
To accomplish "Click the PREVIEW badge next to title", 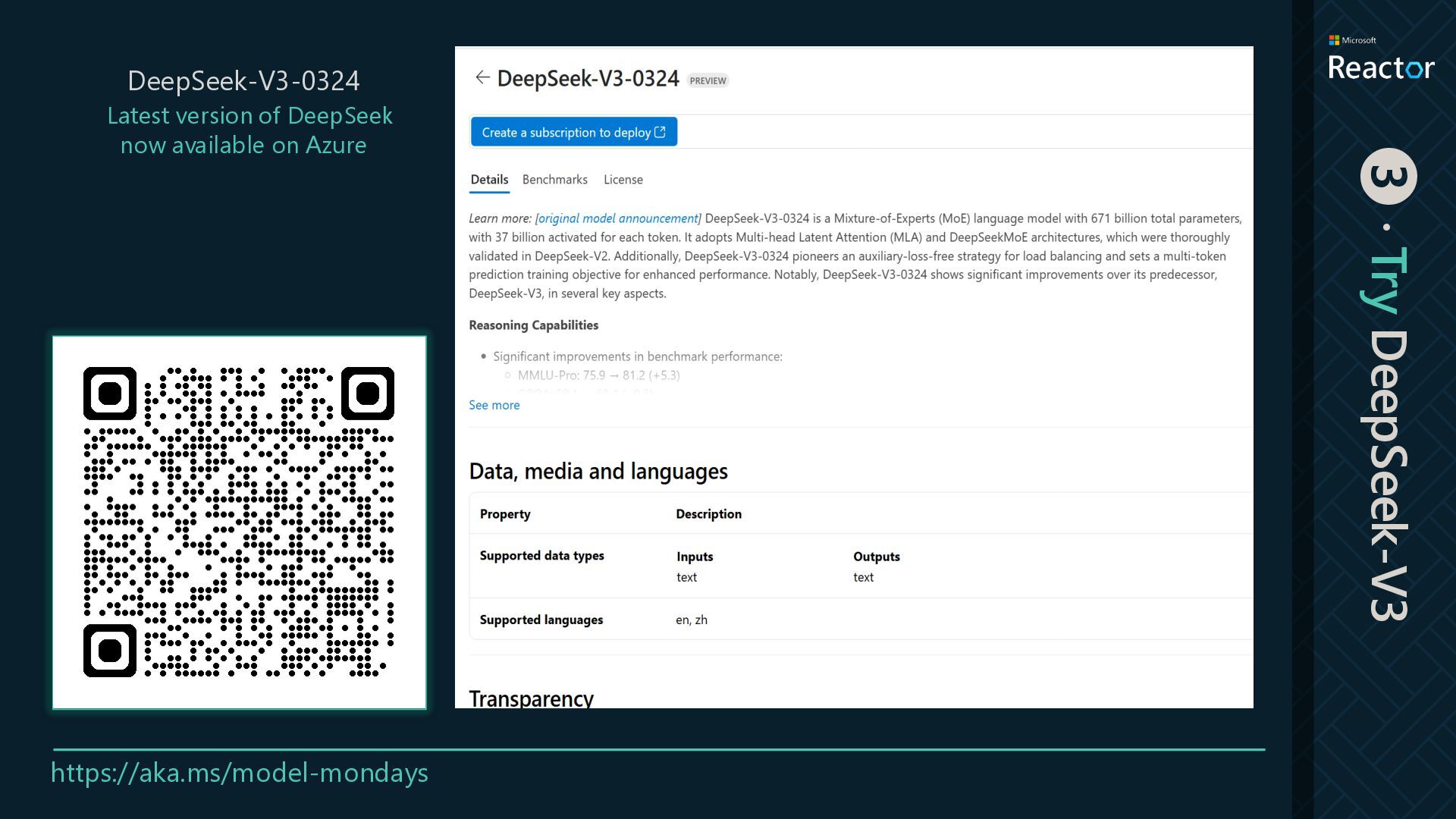I will pyautogui.click(x=708, y=80).
